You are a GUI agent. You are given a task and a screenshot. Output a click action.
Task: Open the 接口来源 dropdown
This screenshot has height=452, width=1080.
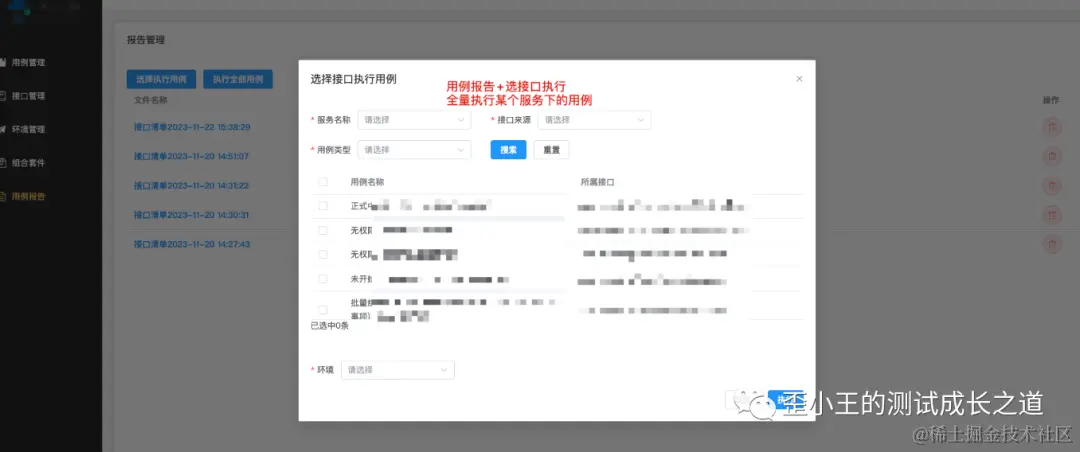(594, 120)
